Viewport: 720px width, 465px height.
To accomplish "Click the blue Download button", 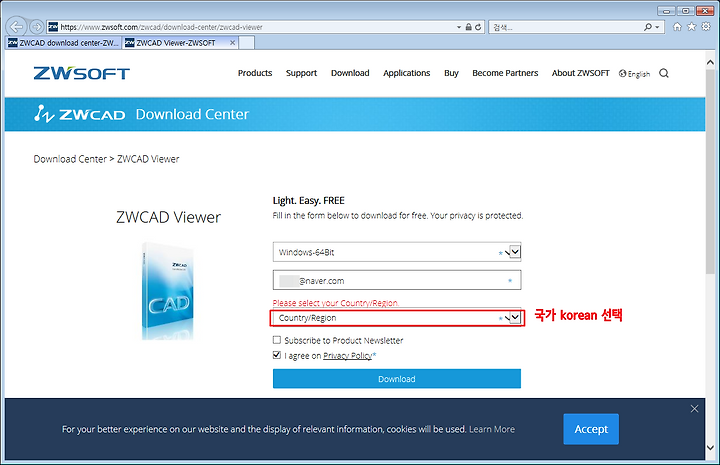I will pyautogui.click(x=397, y=379).
